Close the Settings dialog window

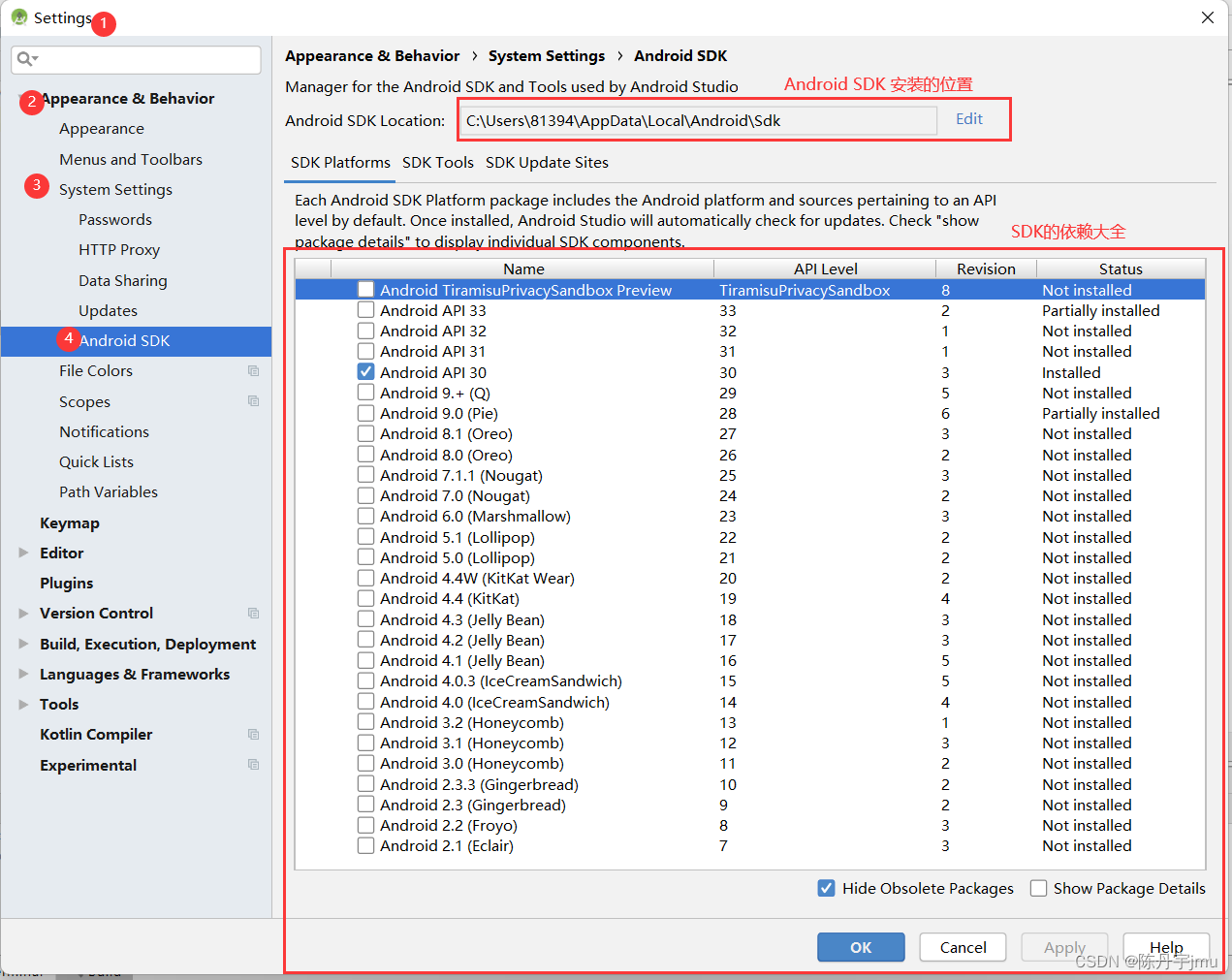[1208, 17]
